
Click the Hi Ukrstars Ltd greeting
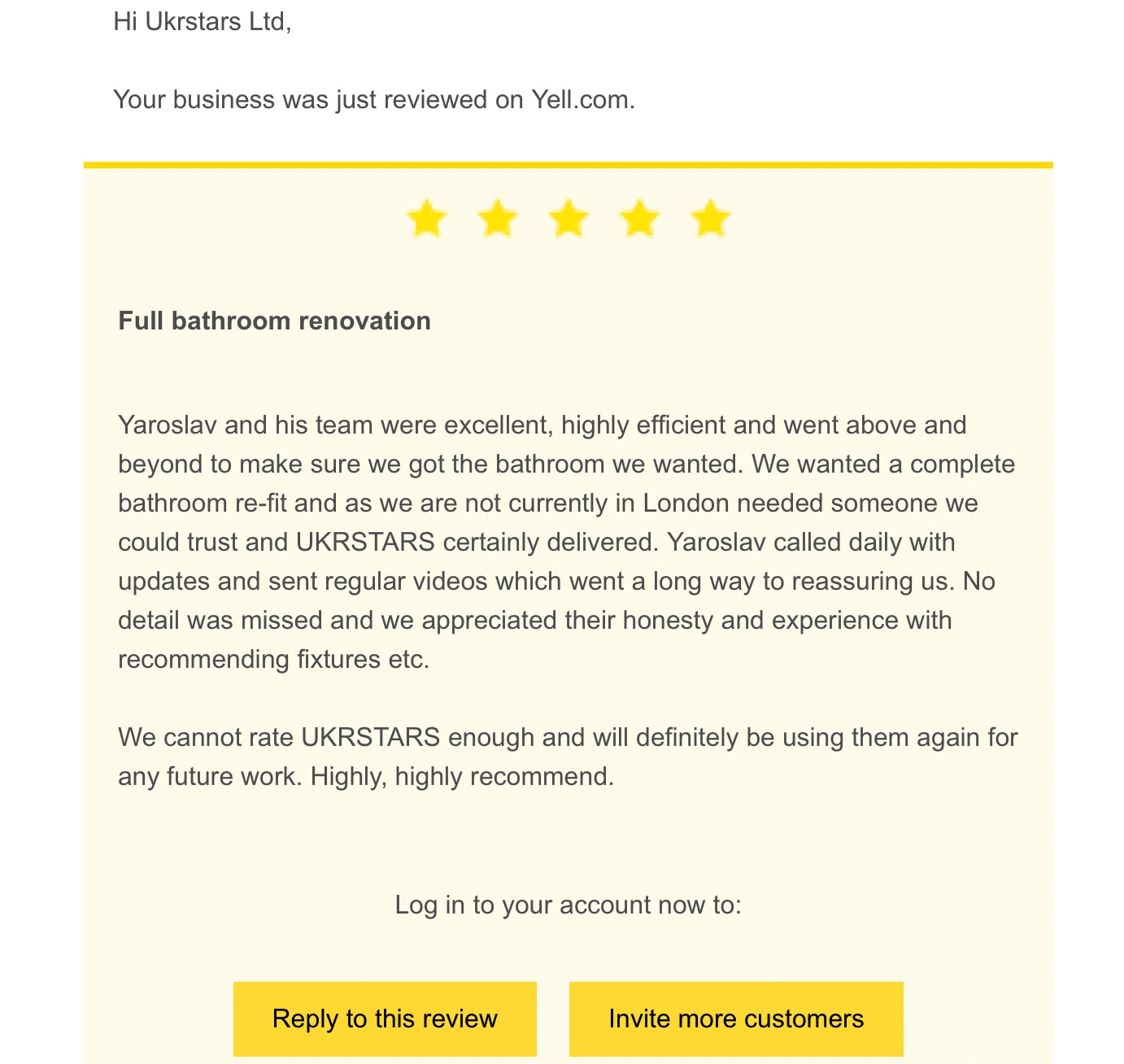203,21
